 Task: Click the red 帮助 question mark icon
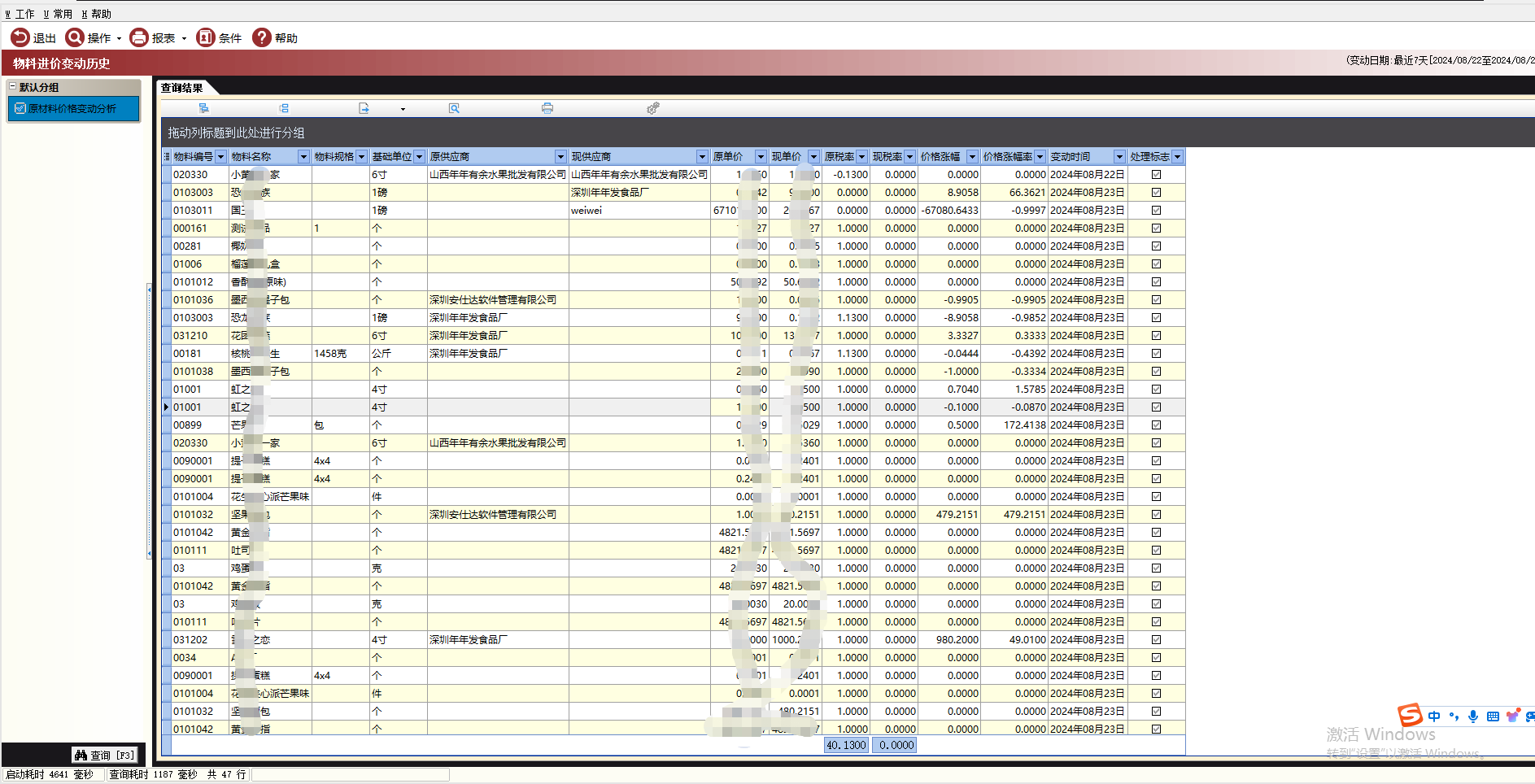click(x=261, y=37)
